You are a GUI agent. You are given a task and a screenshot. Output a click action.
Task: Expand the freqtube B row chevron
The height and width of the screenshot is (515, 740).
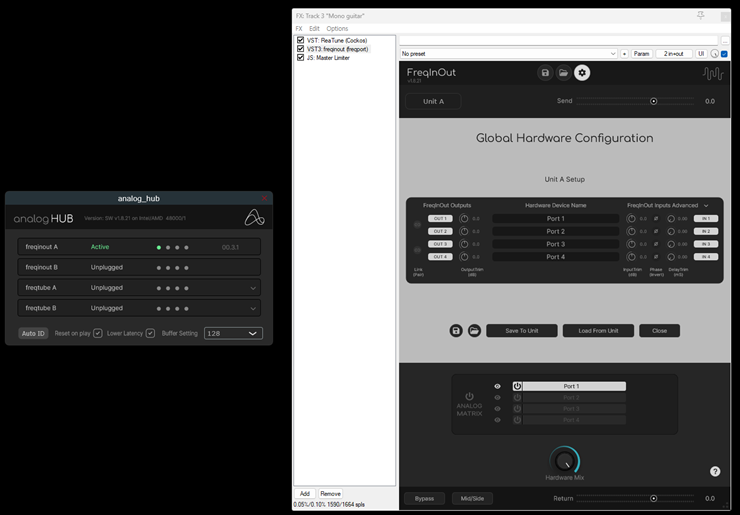pos(253,308)
